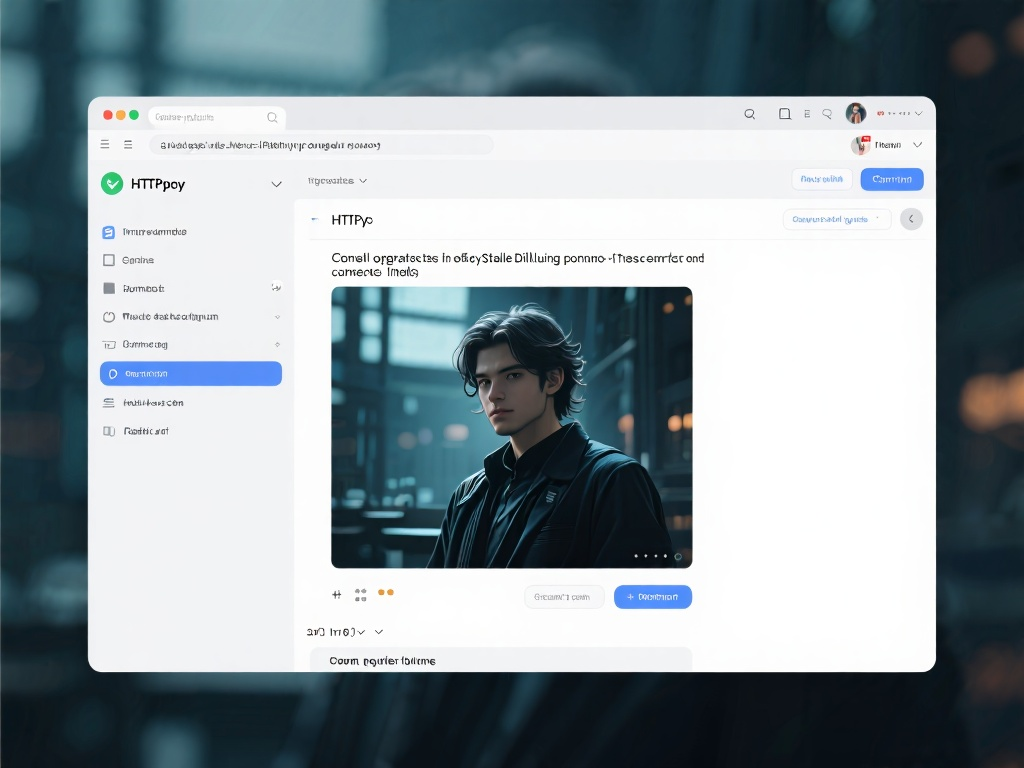Click the two orange dots below the image
The height and width of the screenshot is (768, 1024).
(x=386, y=592)
